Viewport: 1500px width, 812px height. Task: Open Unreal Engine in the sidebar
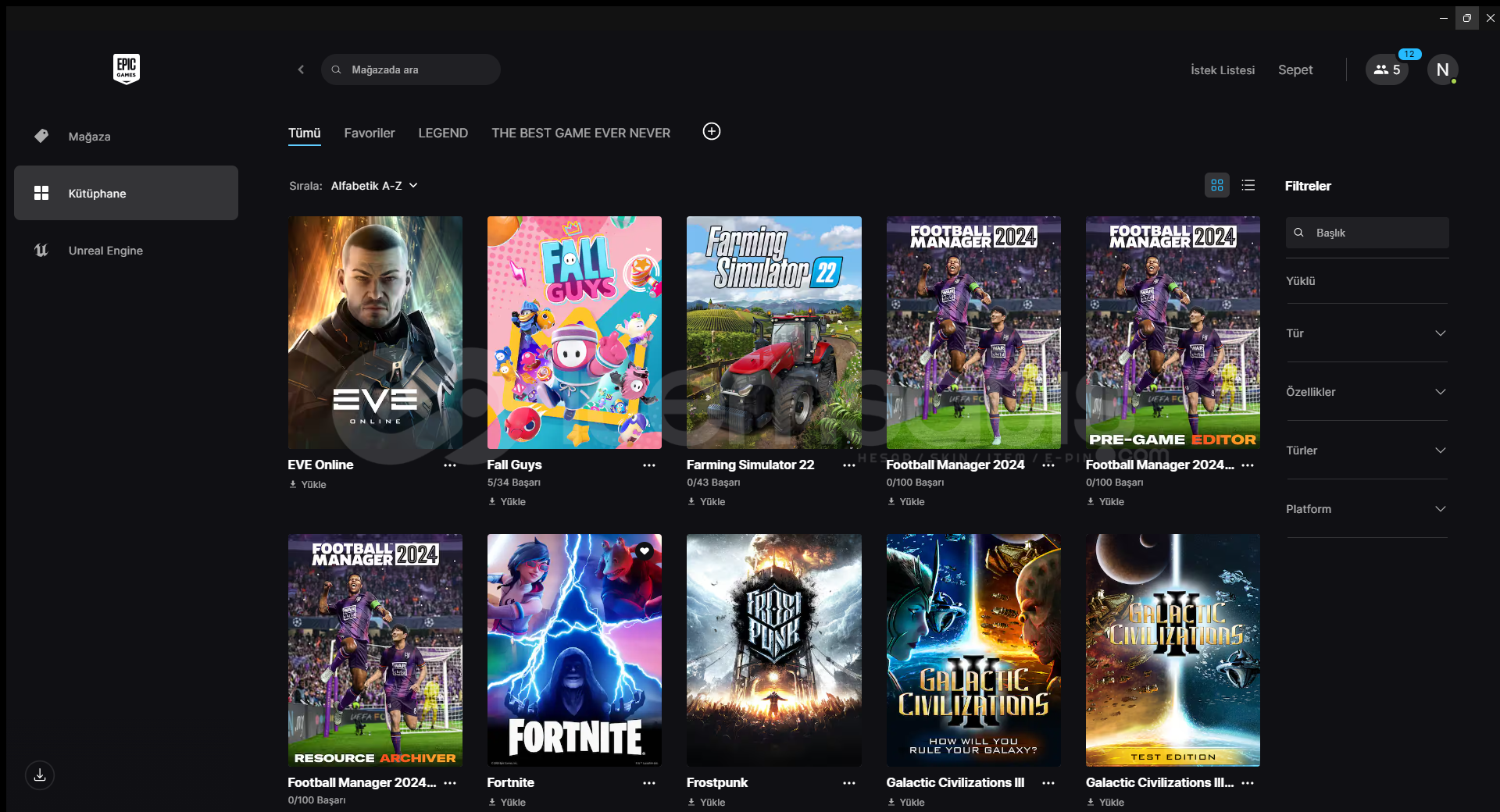[126, 250]
